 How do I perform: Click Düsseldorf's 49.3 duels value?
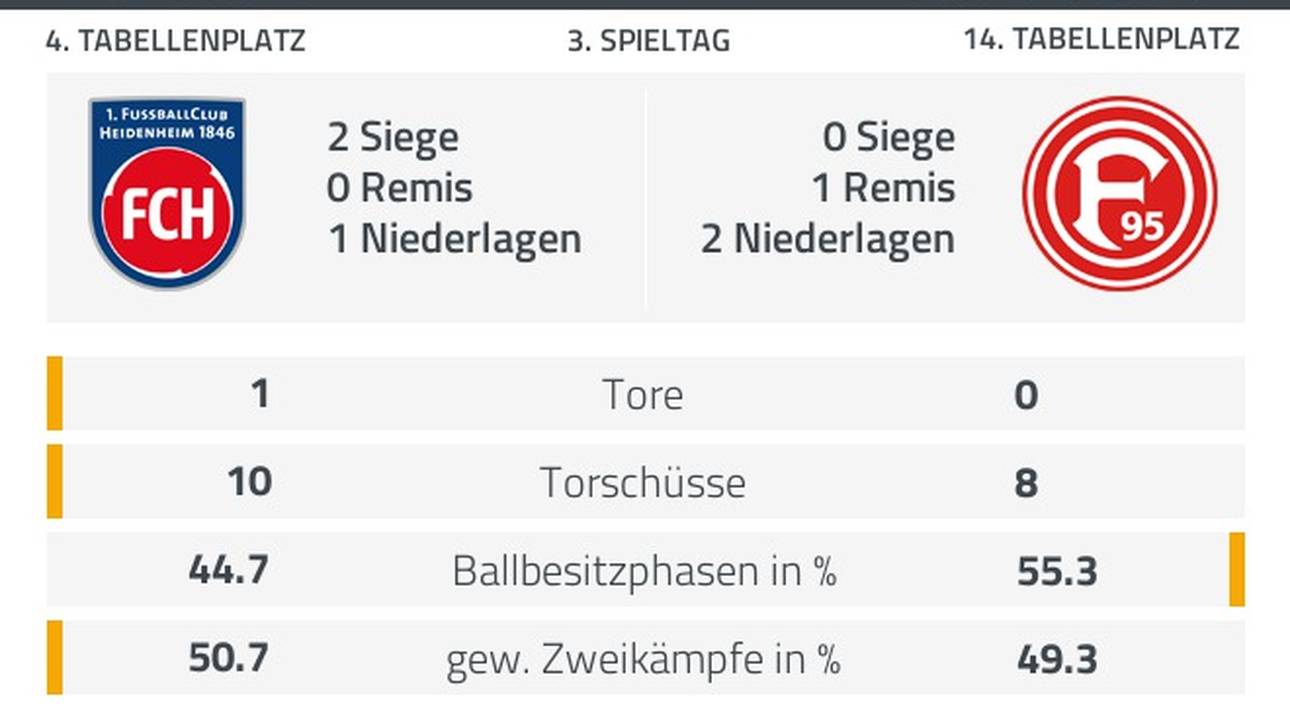coord(1057,659)
